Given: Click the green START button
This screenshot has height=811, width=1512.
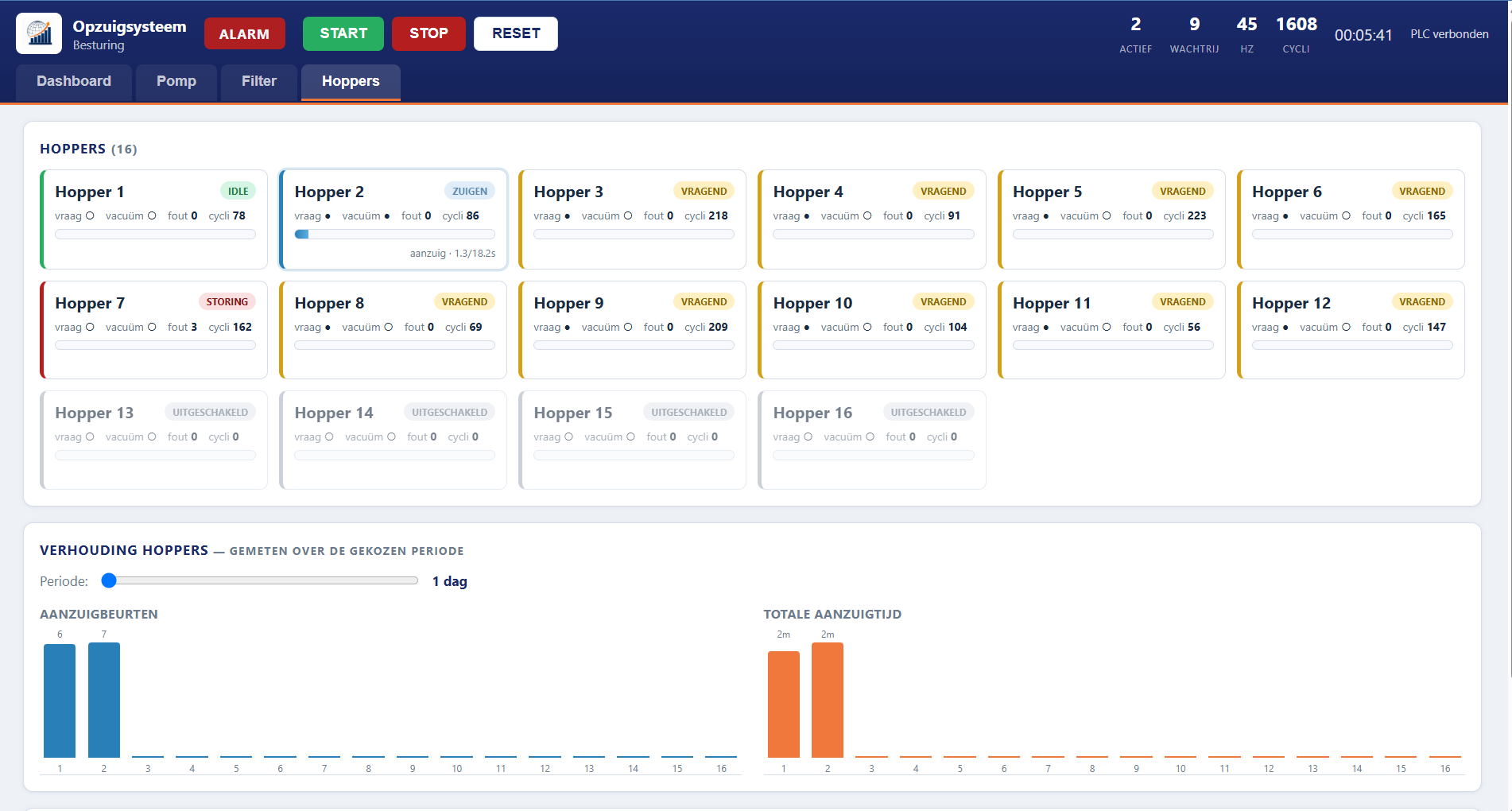Looking at the screenshot, I should tap(343, 33).
